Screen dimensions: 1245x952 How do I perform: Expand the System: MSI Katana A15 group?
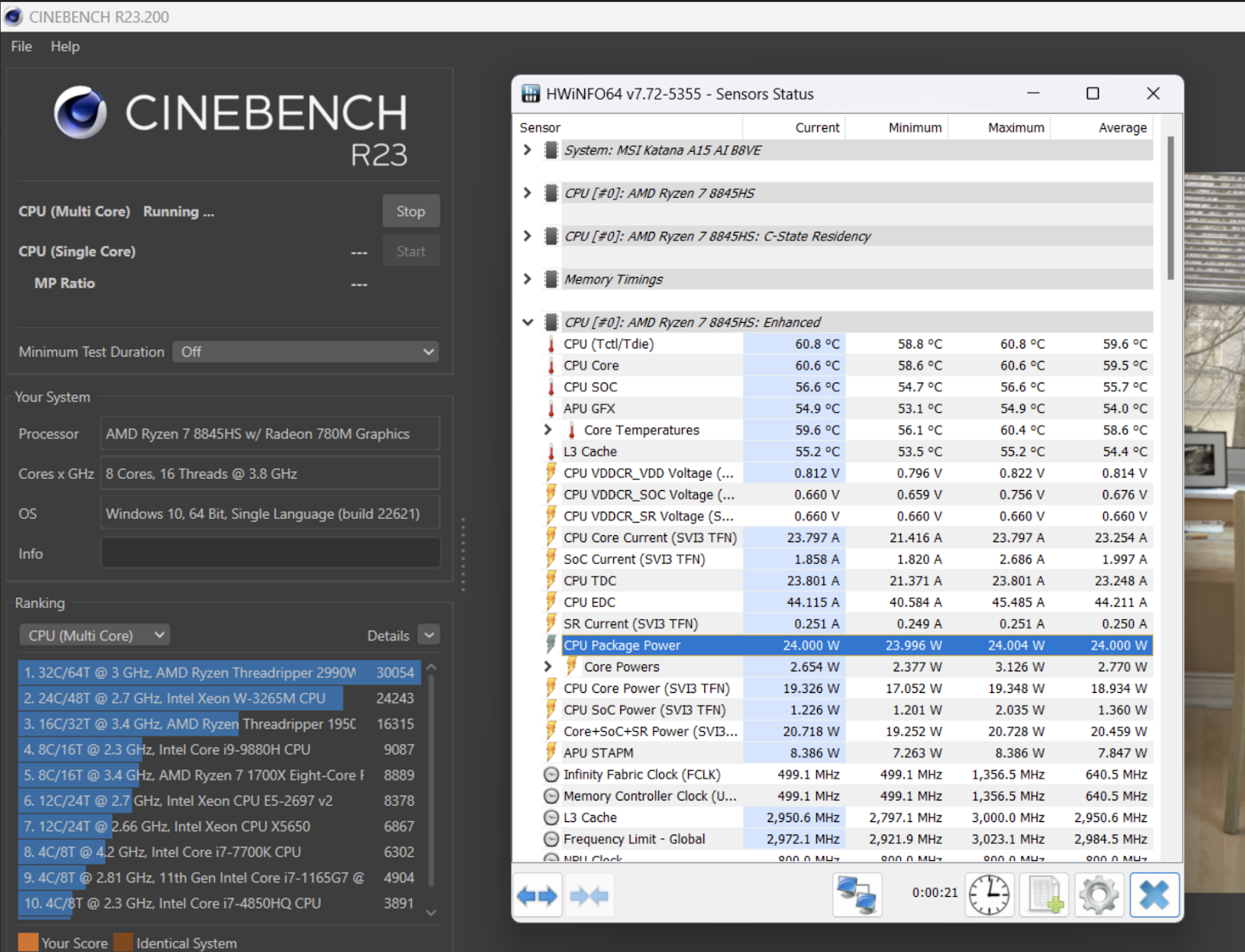coord(528,150)
